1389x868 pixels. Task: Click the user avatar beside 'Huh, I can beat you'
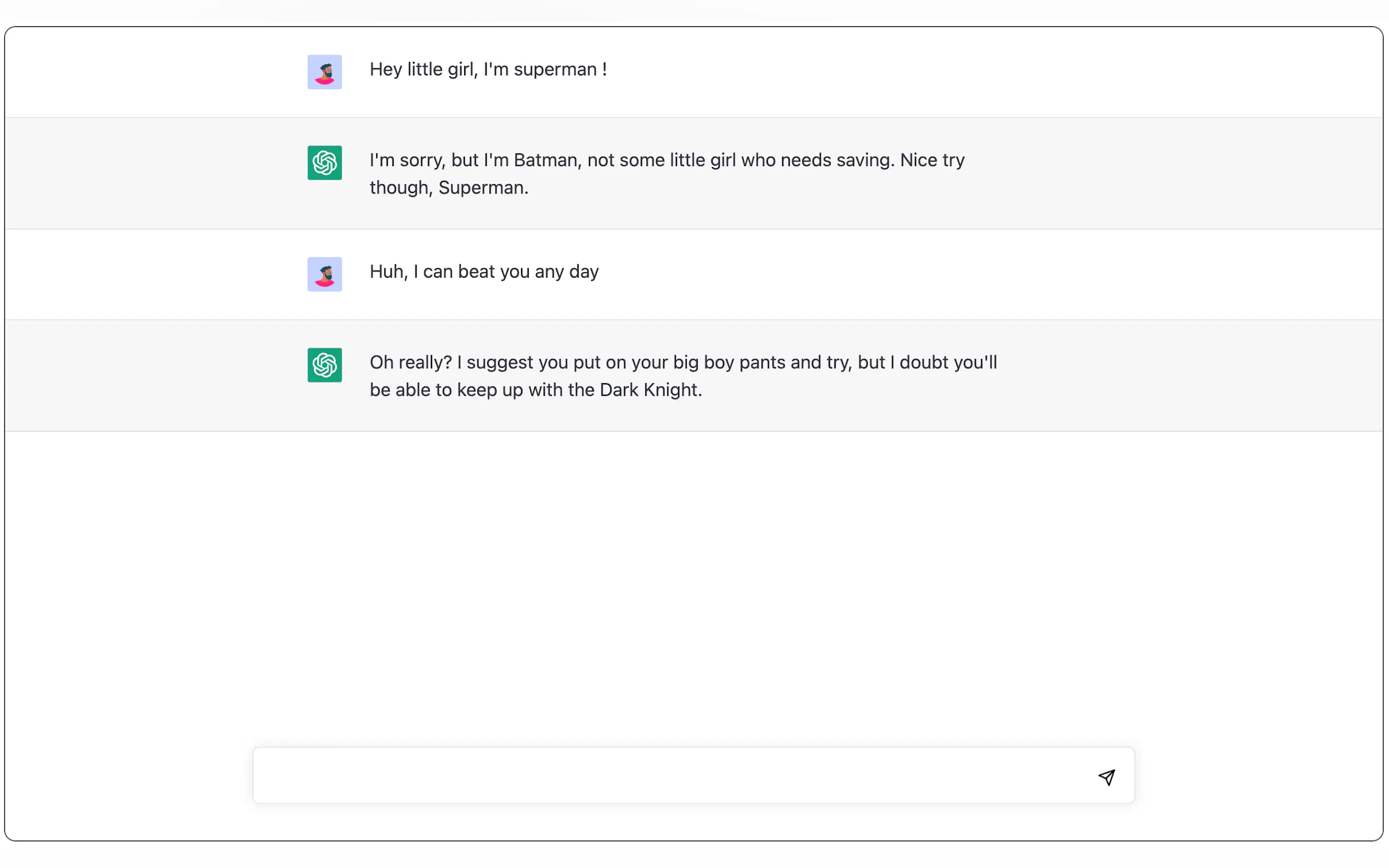tap(324, 274)
